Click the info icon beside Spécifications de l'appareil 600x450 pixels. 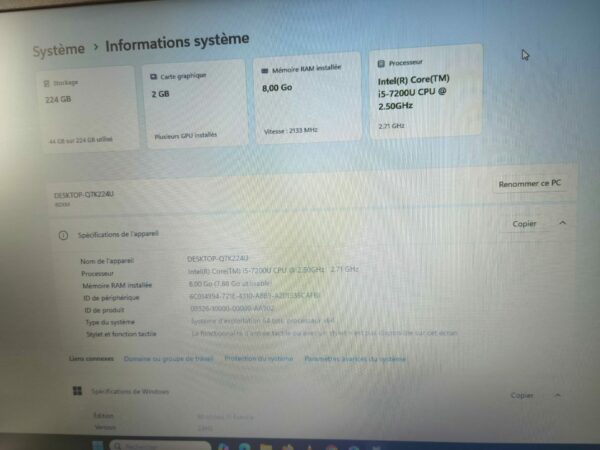pos(63,235)
